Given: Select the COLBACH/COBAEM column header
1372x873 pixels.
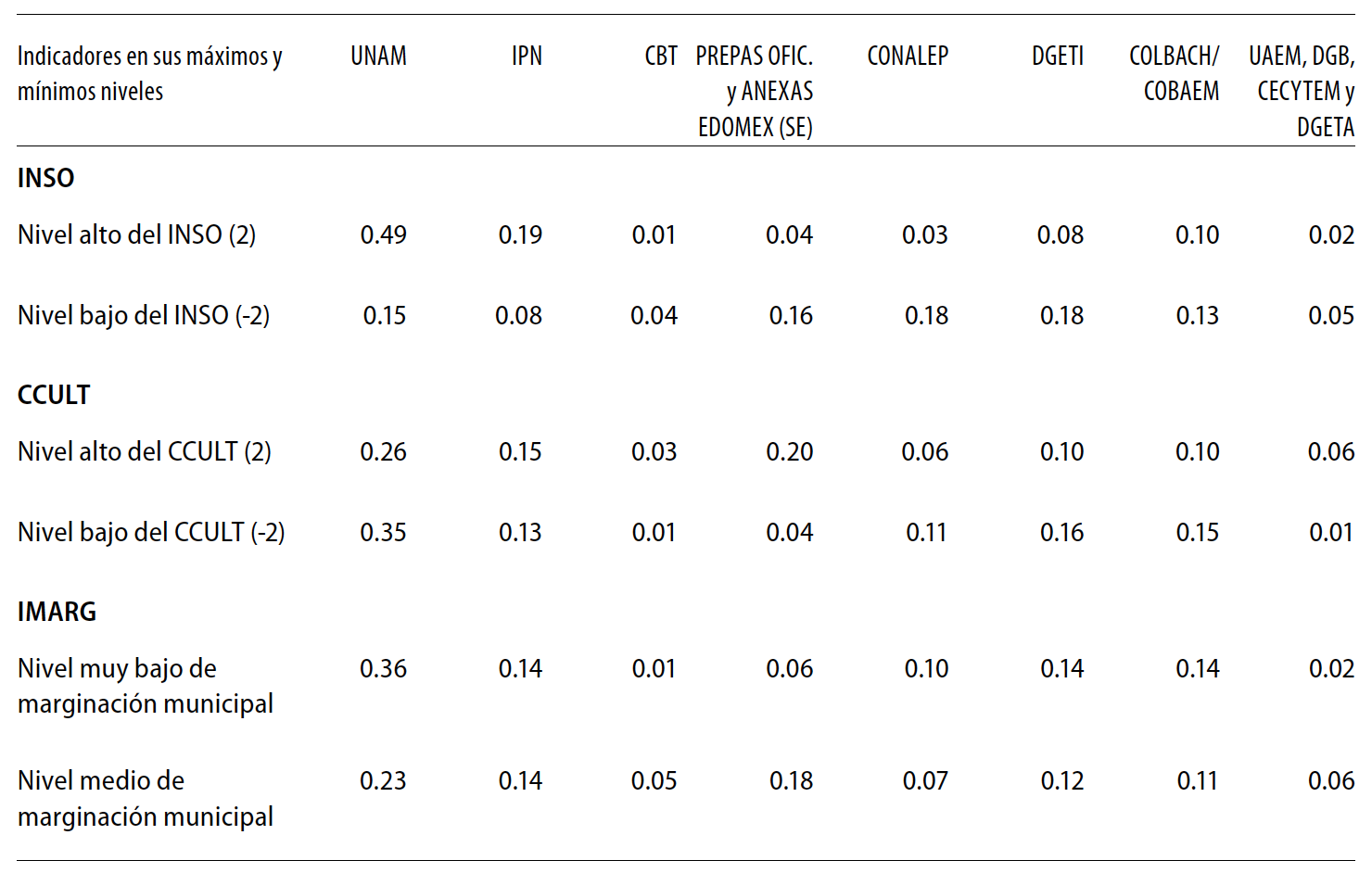Looking at the screenshot, I should pyautogui.click(x=1175, y=74).
